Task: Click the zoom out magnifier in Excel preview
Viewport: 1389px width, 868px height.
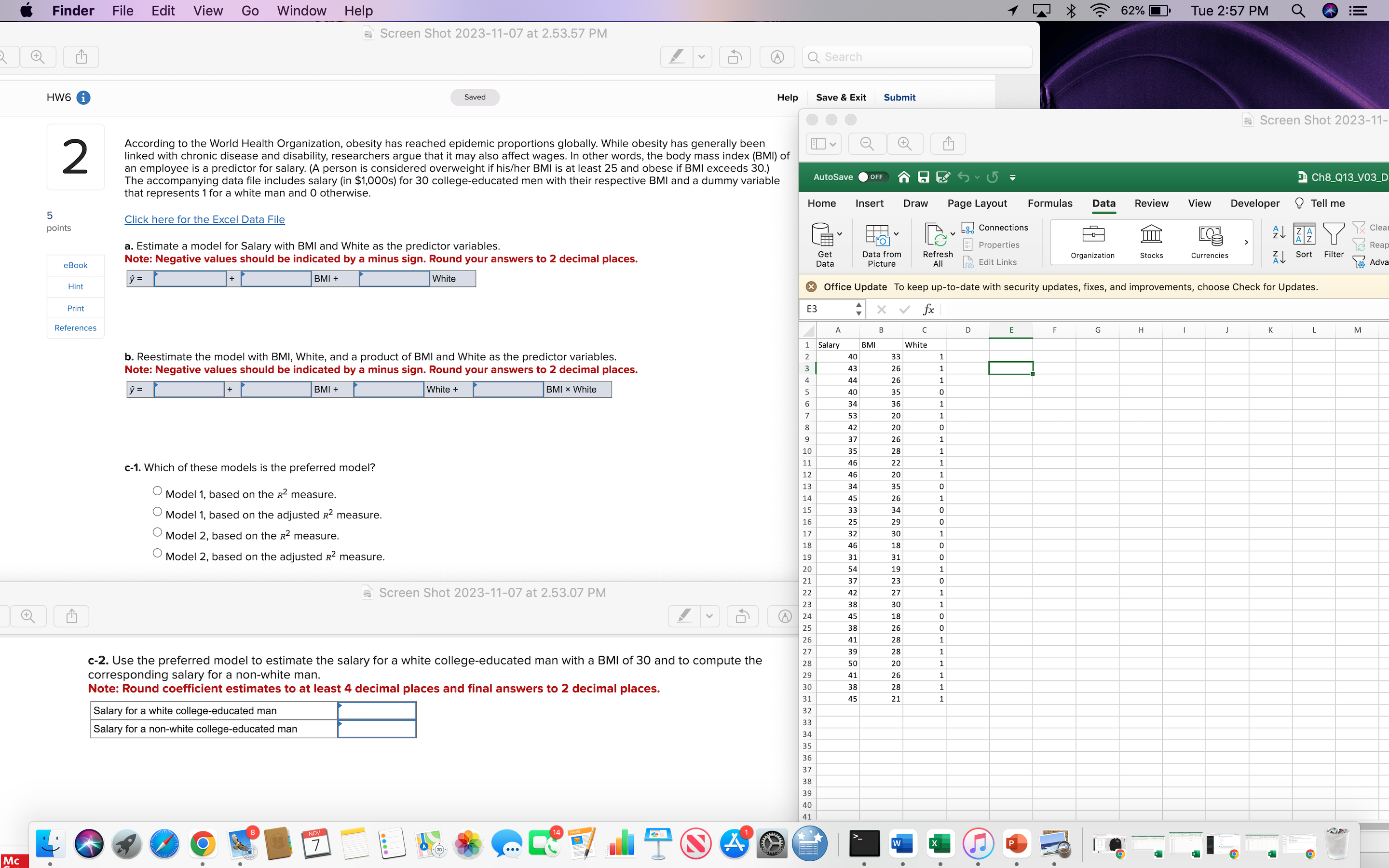Action: click(867, 144)
